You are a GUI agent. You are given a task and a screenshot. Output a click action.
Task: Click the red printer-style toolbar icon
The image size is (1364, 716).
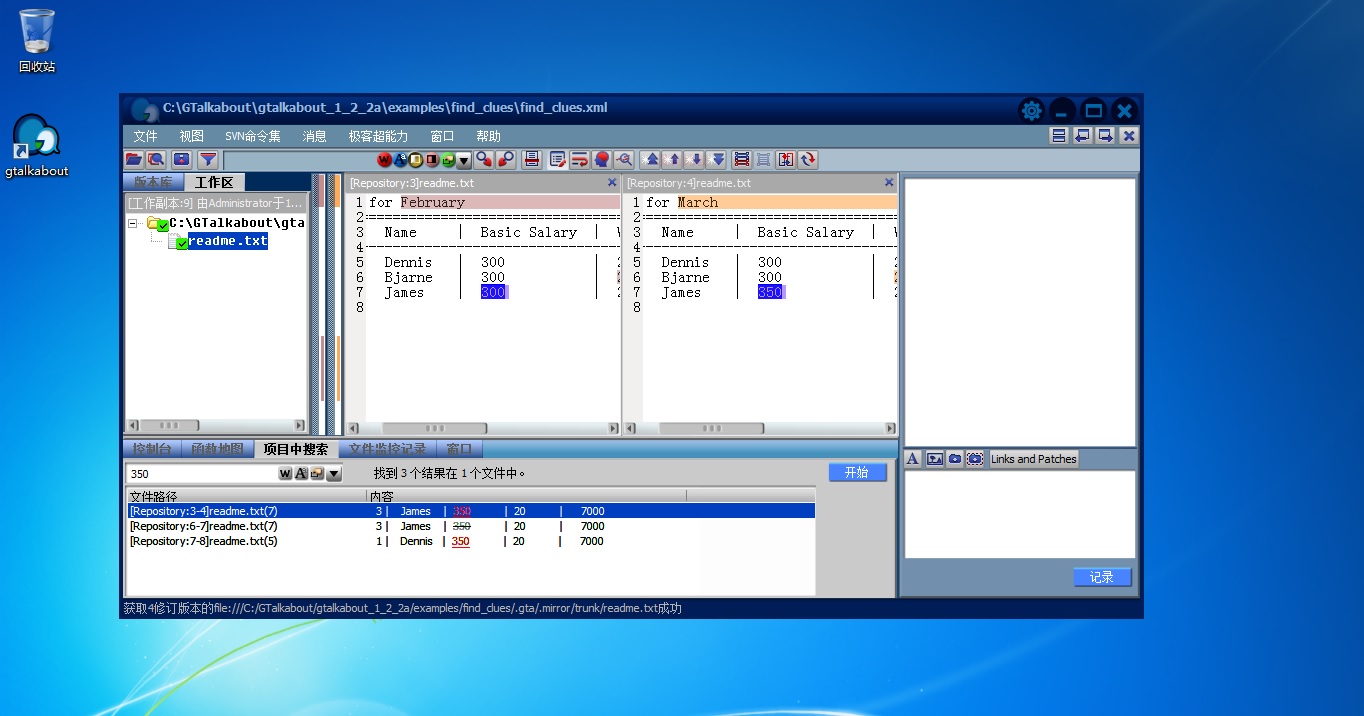pyautogui.click(x=532, y=159)
